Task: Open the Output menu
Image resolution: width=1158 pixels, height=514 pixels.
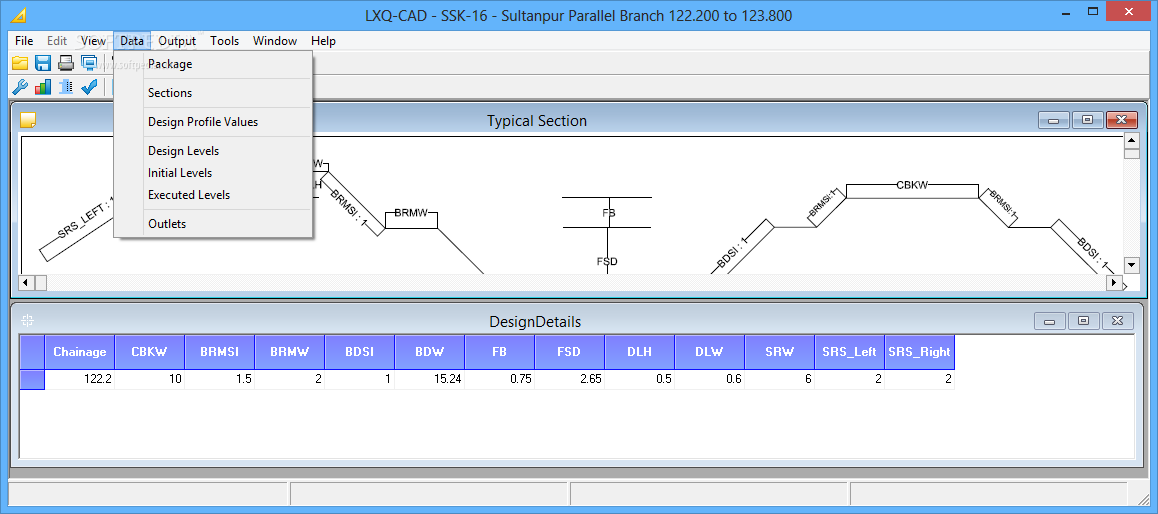Action: (177, 41)
